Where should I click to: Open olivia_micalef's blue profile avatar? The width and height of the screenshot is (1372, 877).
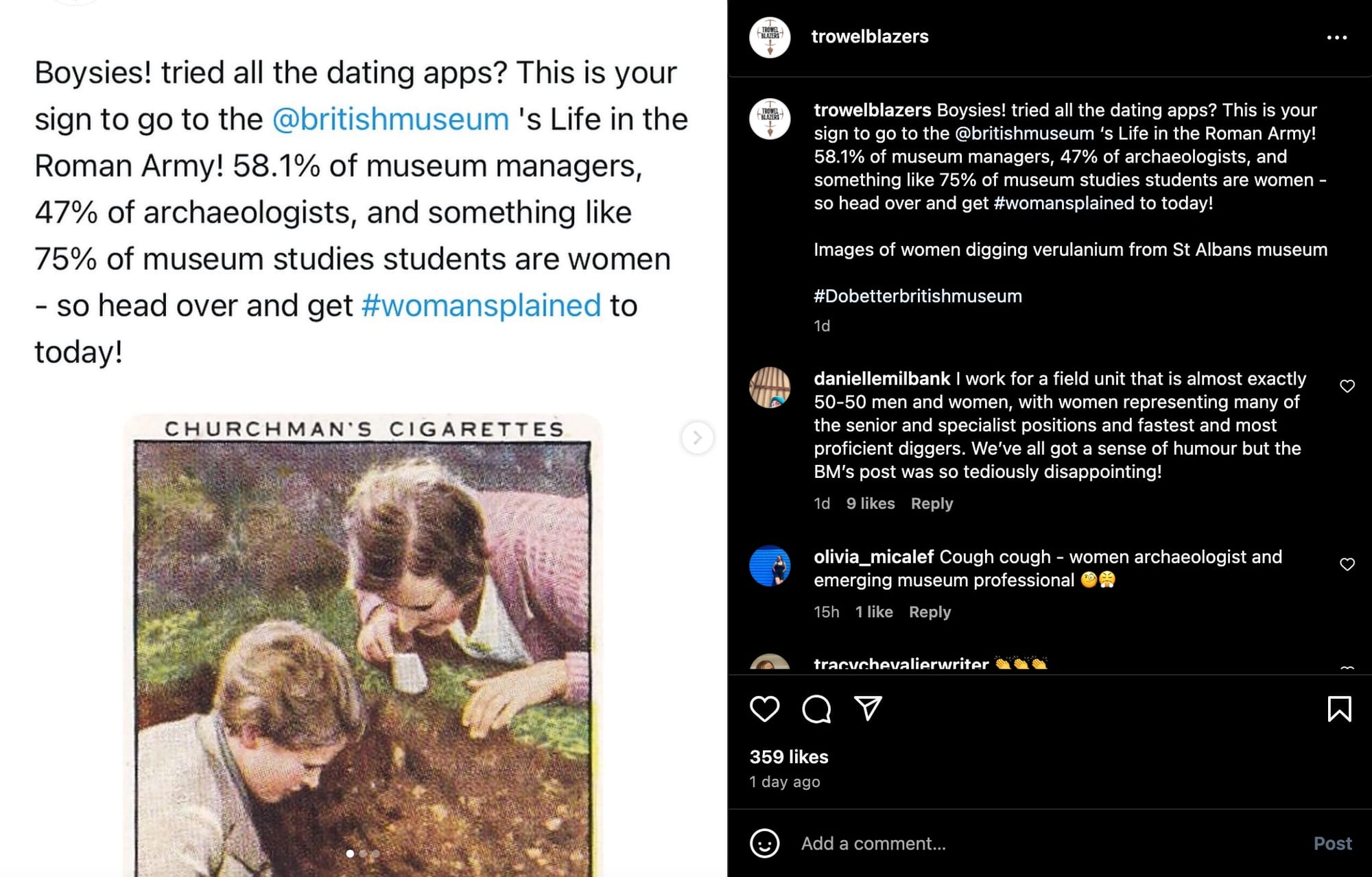coord(770,566)
